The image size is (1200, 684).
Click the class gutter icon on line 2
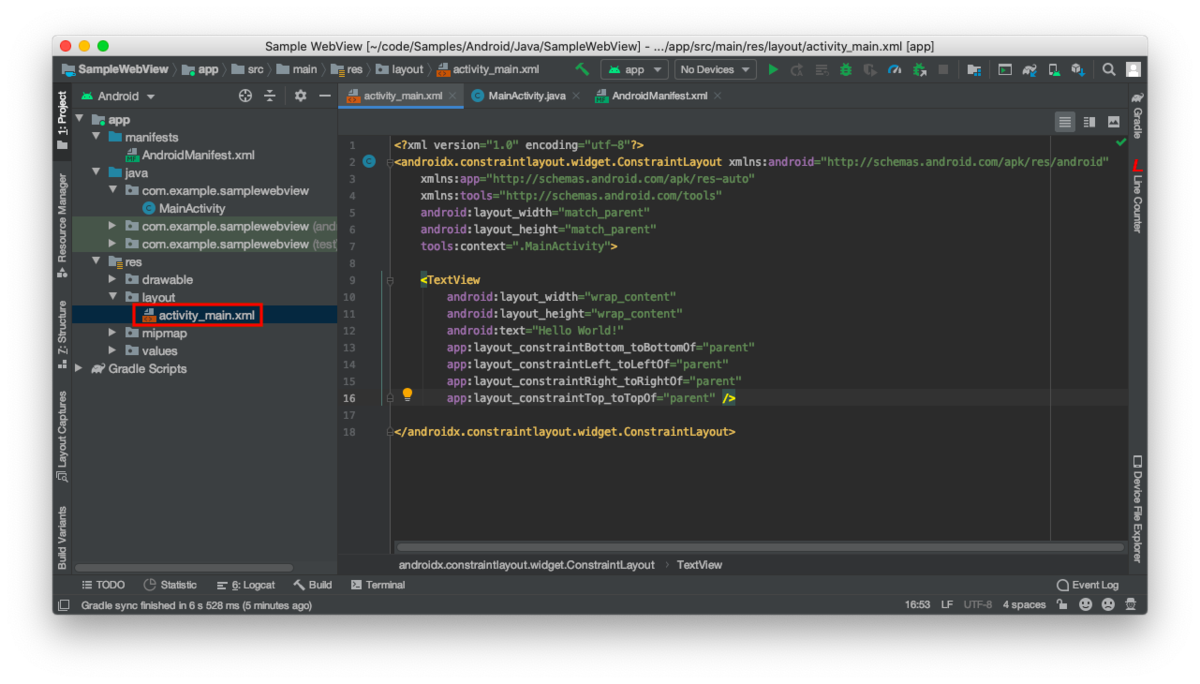(369, 161)
